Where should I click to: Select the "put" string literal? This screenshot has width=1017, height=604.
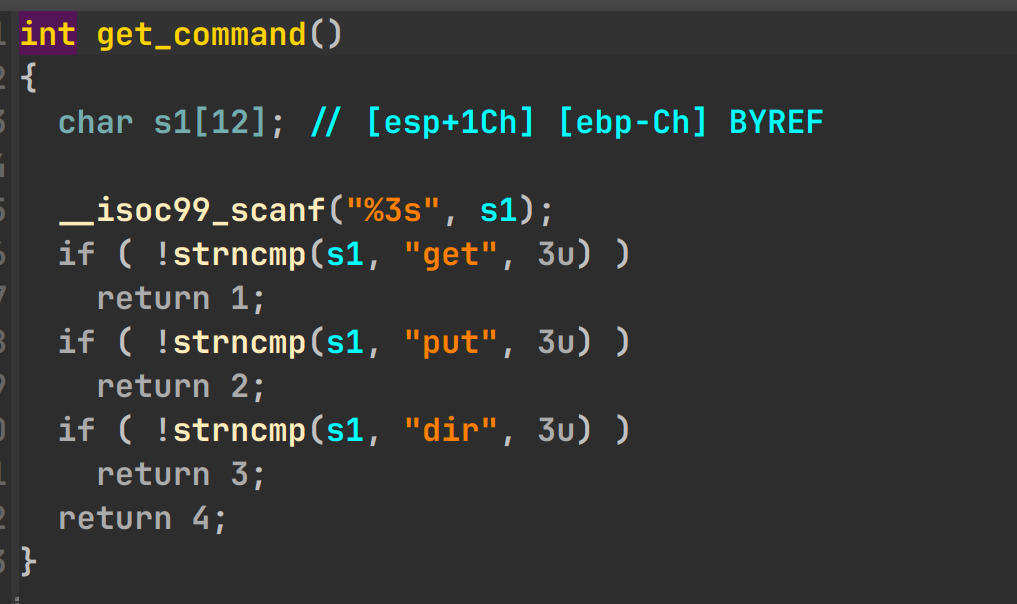coord(450,343)
